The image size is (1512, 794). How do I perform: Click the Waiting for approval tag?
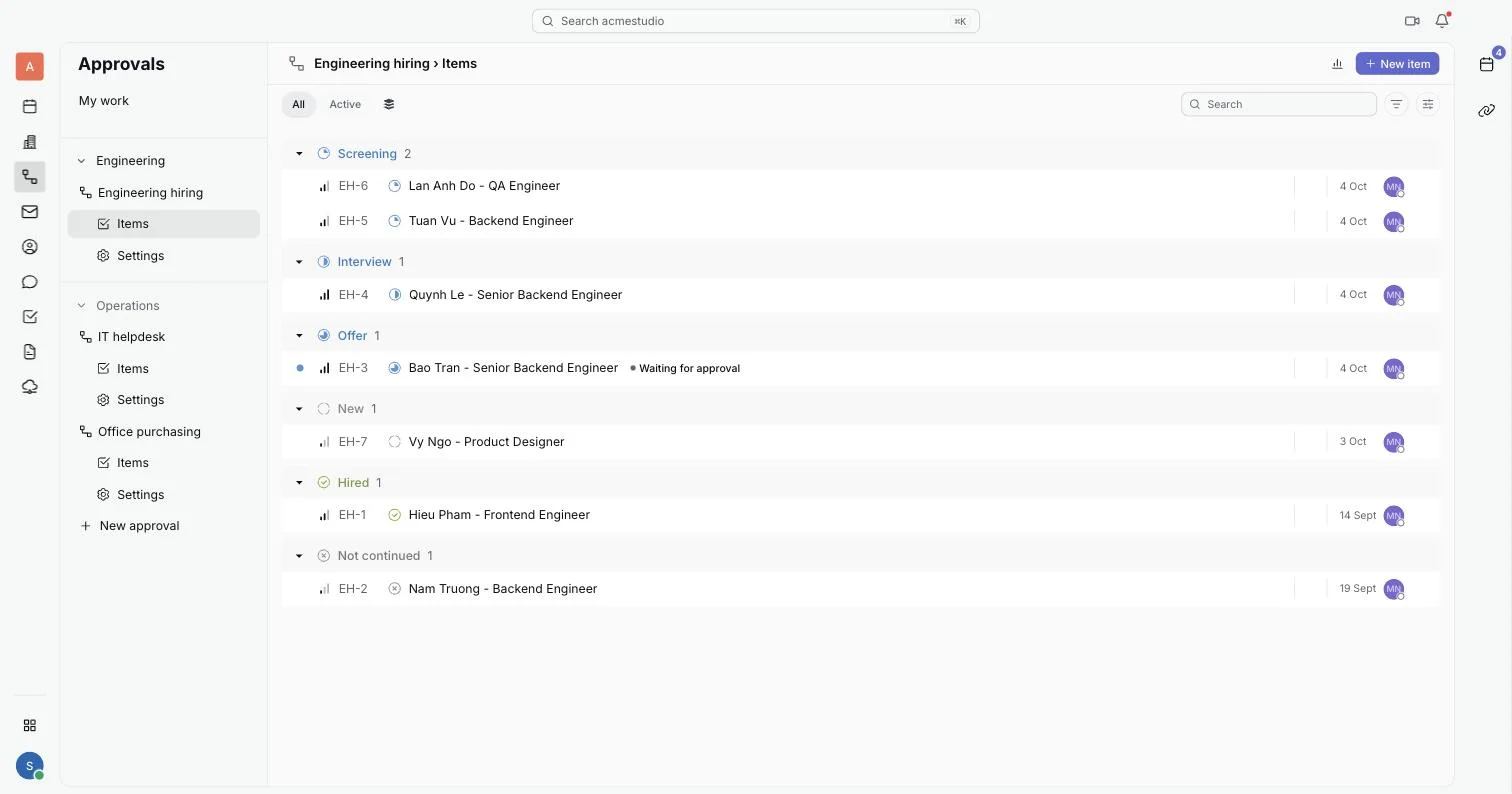coord(685,368)
